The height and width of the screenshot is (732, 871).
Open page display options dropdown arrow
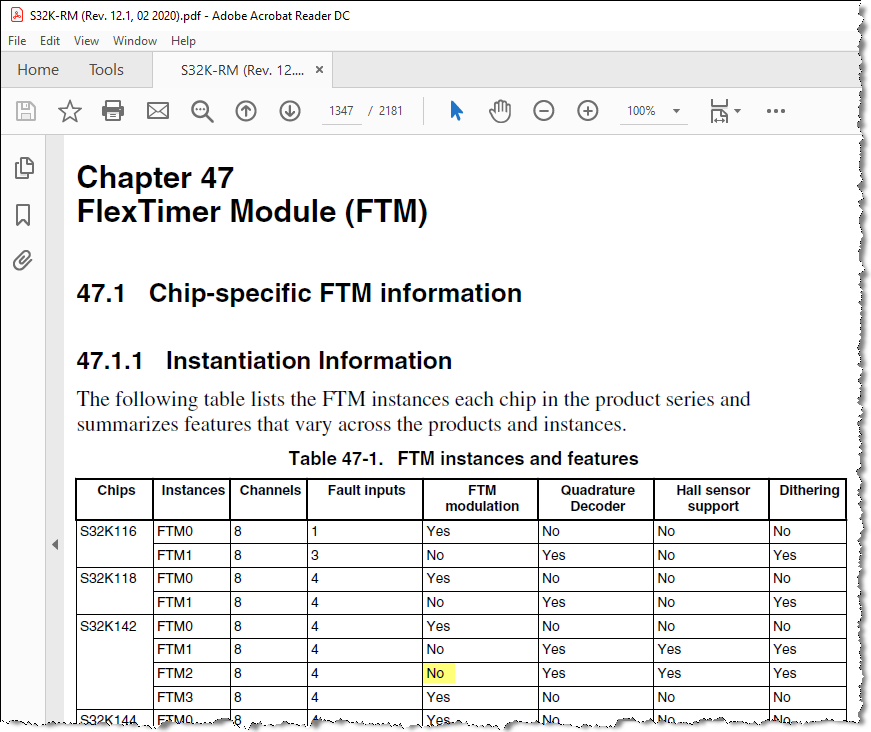click(x=738, y=111)
